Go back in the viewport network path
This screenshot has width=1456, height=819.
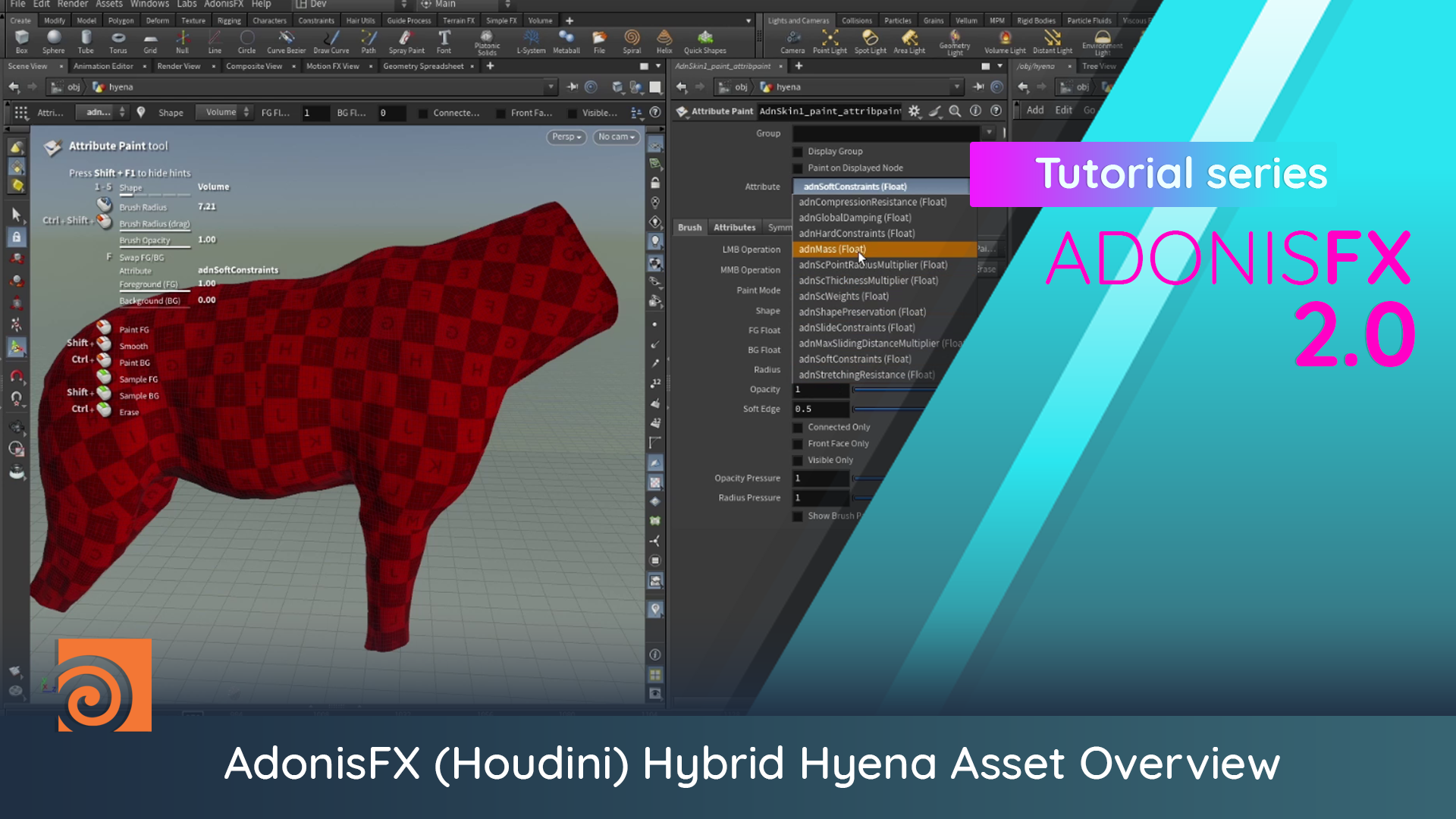pyautogui.click(x=14, y=87)
